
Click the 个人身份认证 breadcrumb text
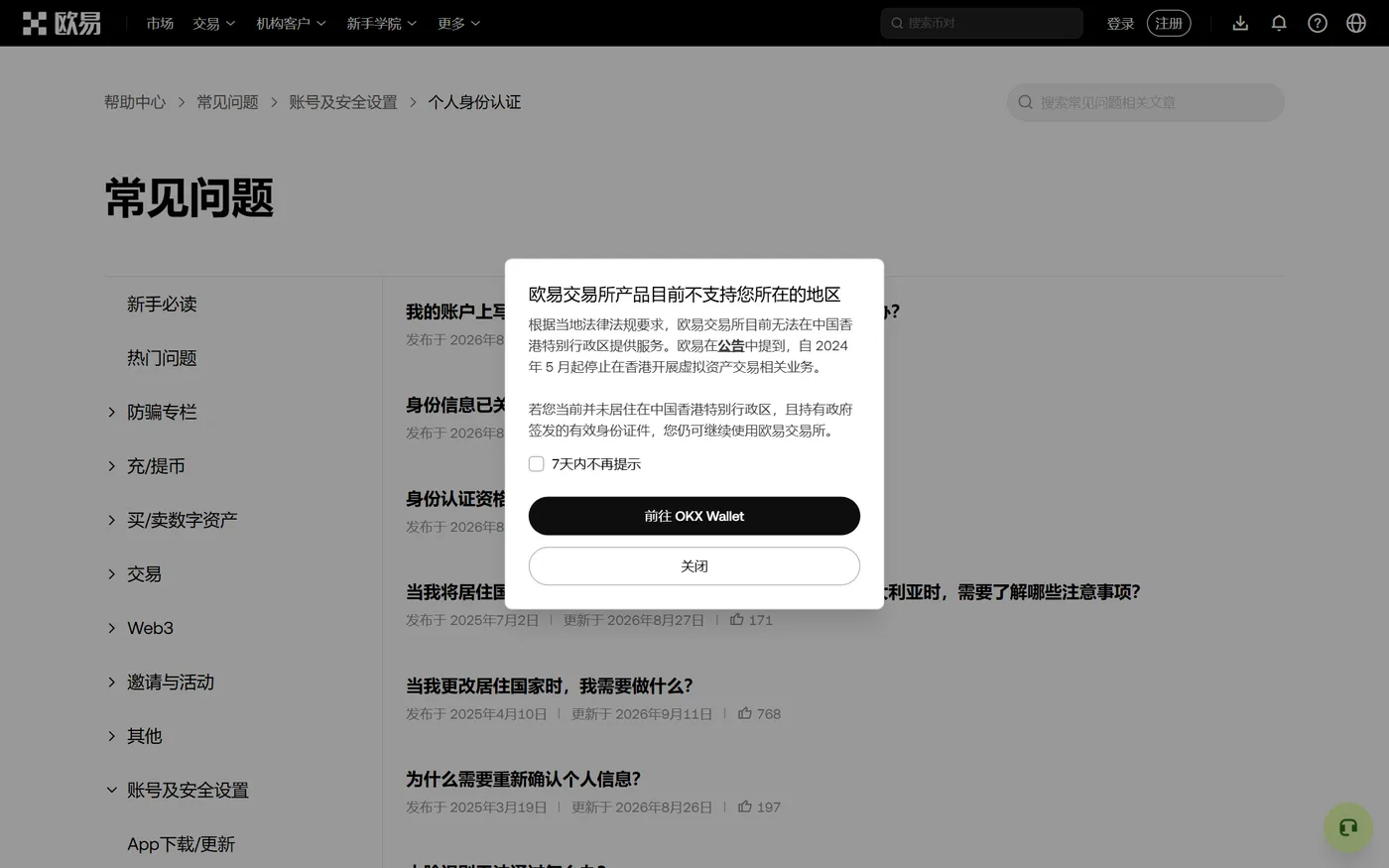click(474, 102)
